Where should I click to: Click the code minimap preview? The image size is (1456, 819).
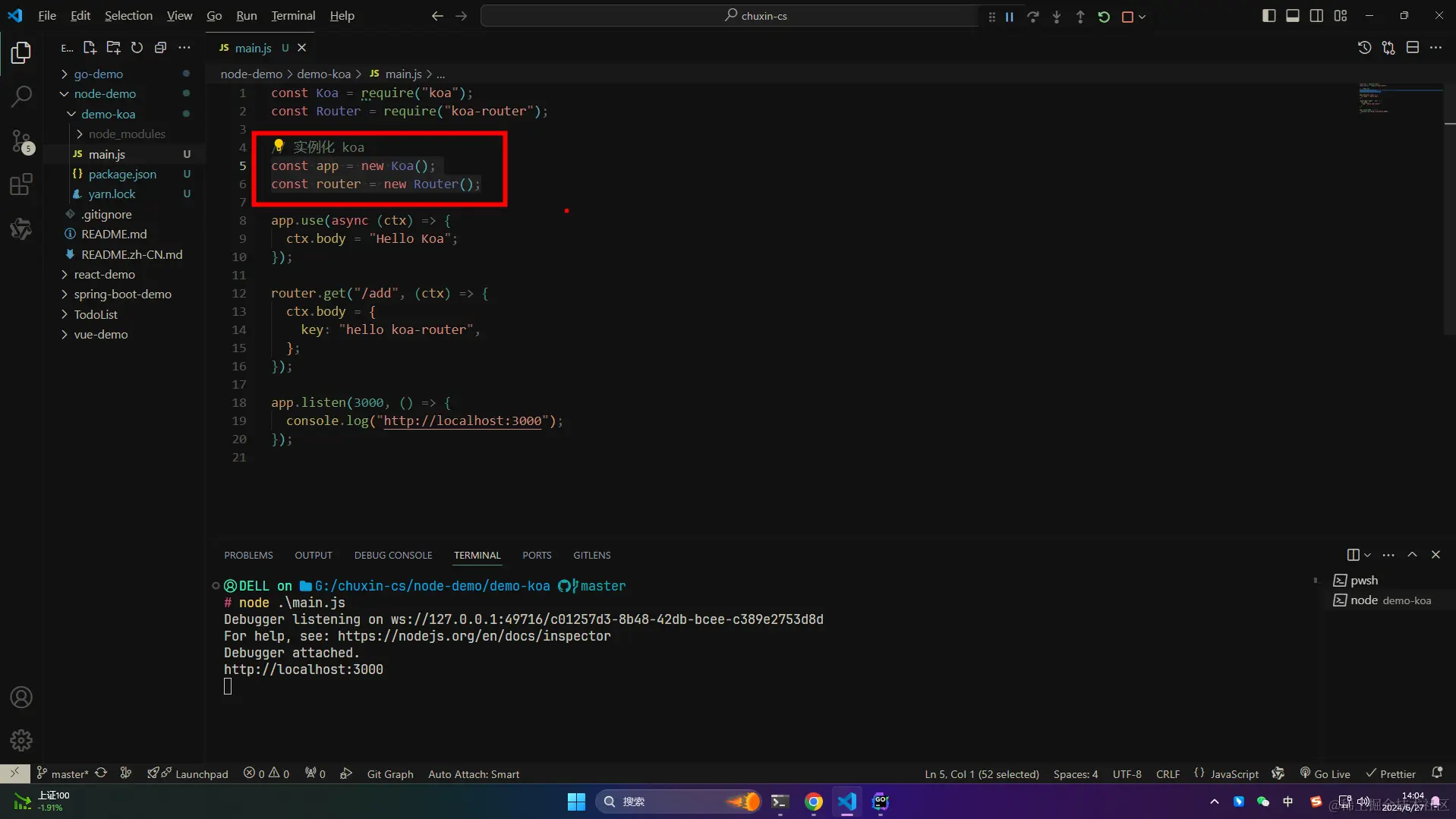pyautogui.click(x=1399, y=99)
